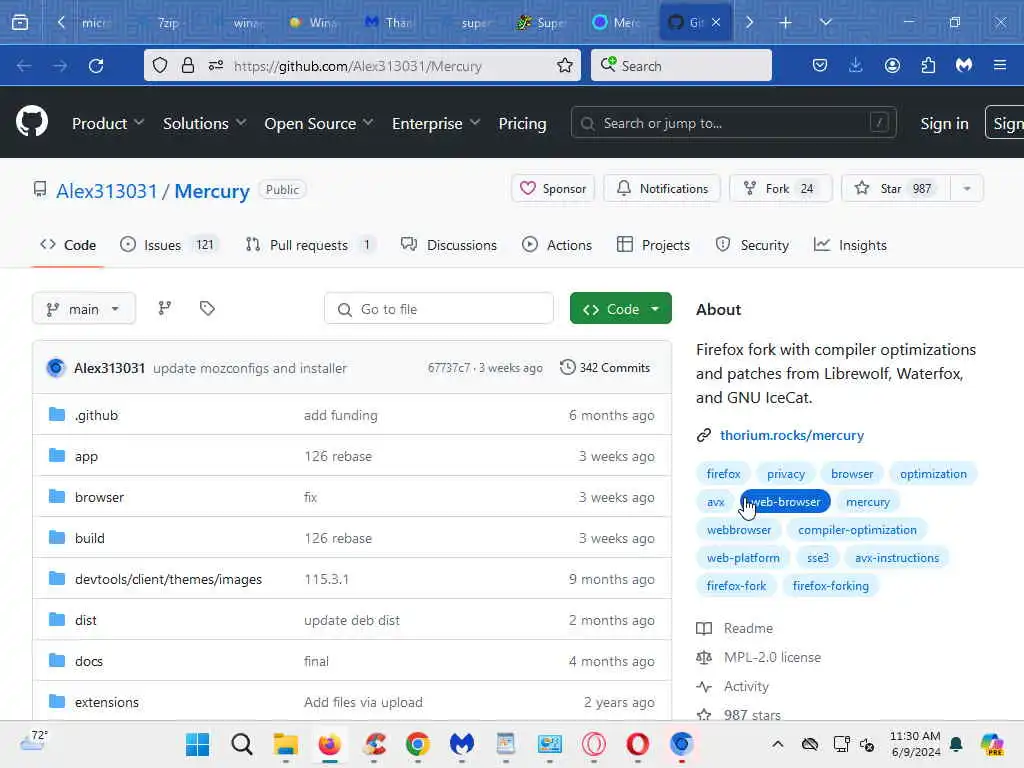Open the devtools/client/themes/images folder
Screen dimensions: 1024x768
[x=168, y=579]
